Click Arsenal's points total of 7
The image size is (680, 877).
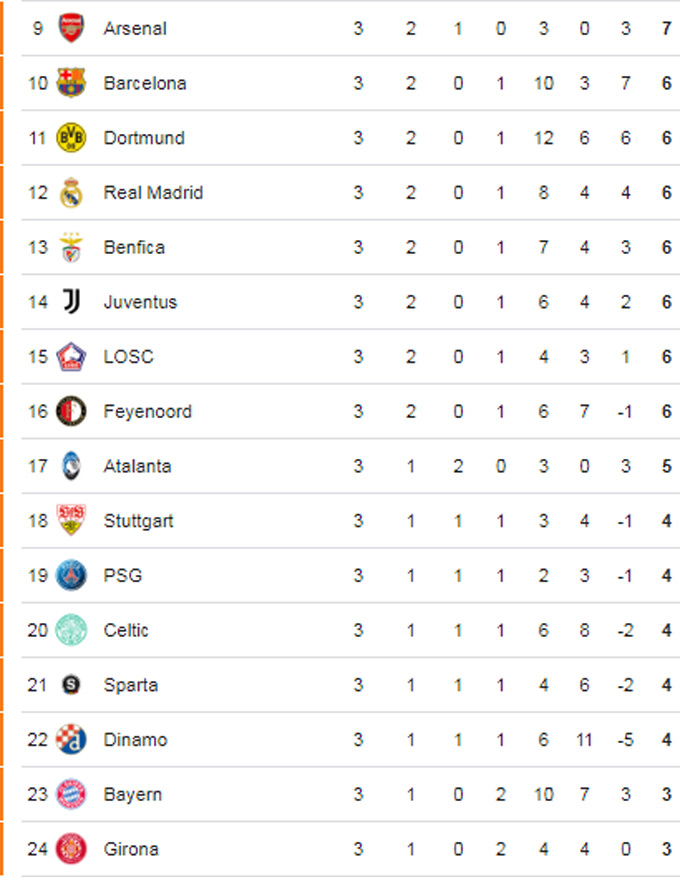coord(666,29)
